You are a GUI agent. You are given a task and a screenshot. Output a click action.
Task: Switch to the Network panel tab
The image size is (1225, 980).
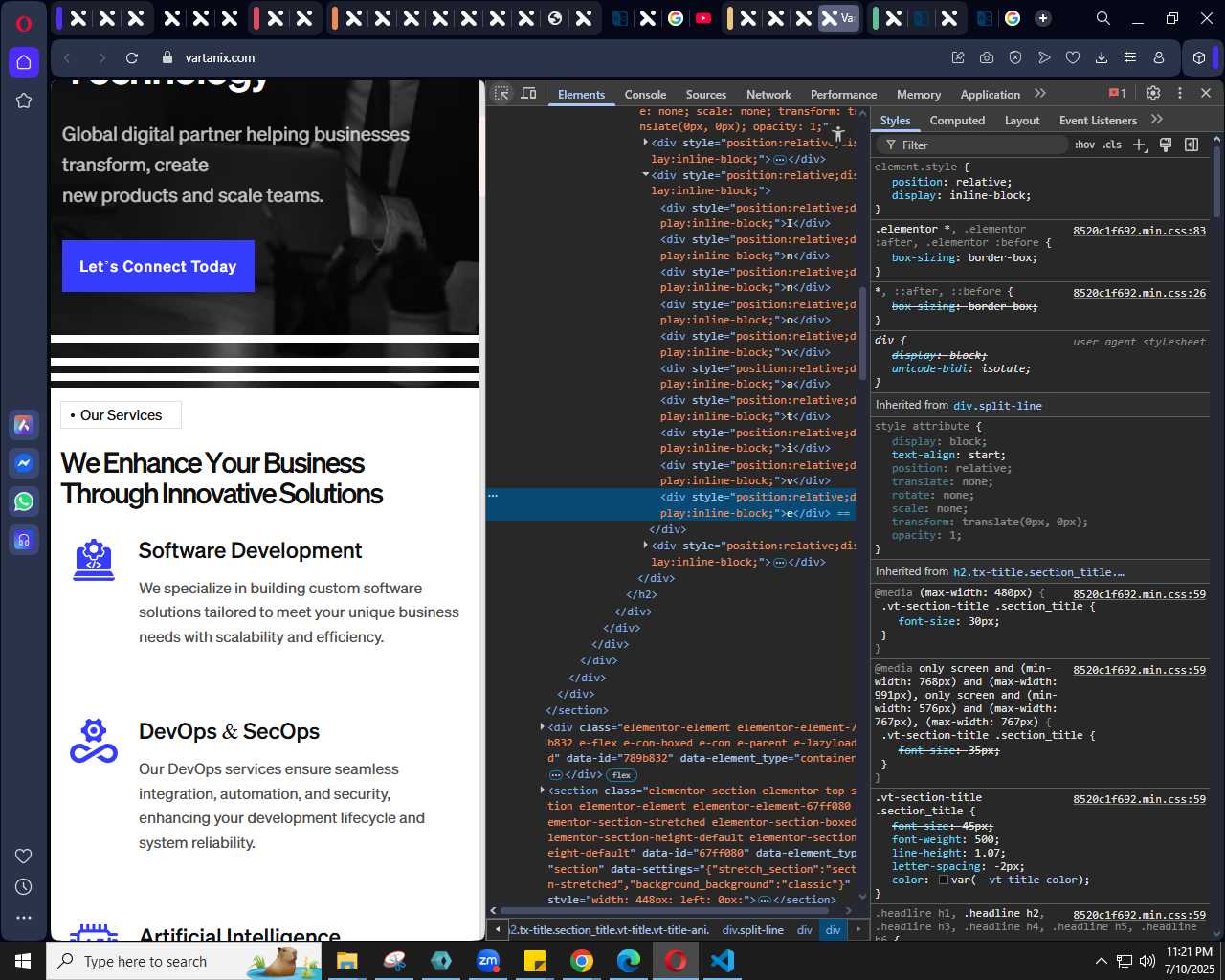(x=768, y=95)
